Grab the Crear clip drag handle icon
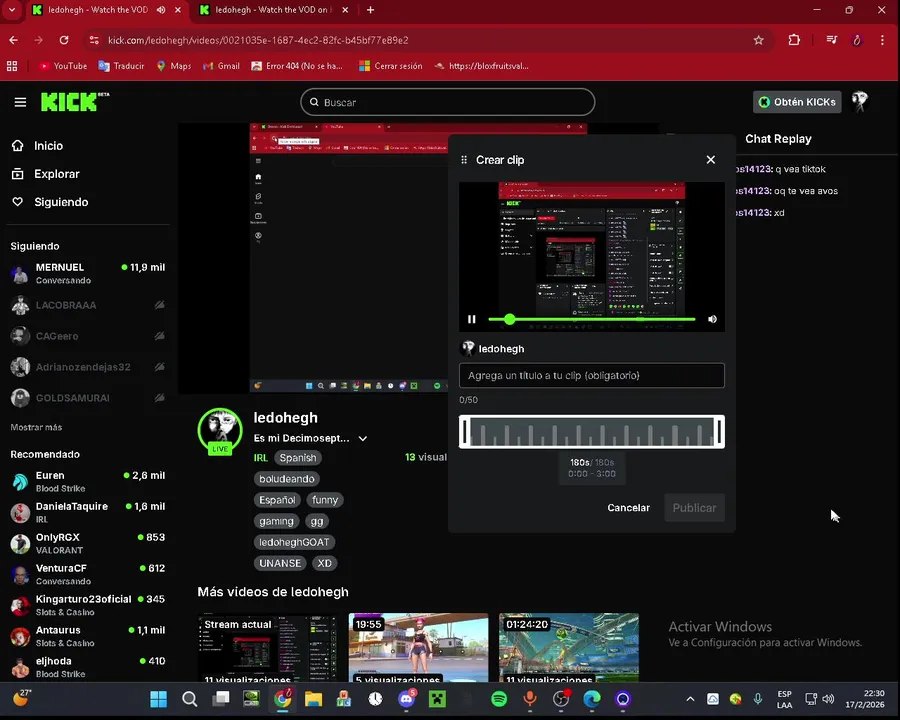Screen dimensions: 900x720 (x=464, y=160)
